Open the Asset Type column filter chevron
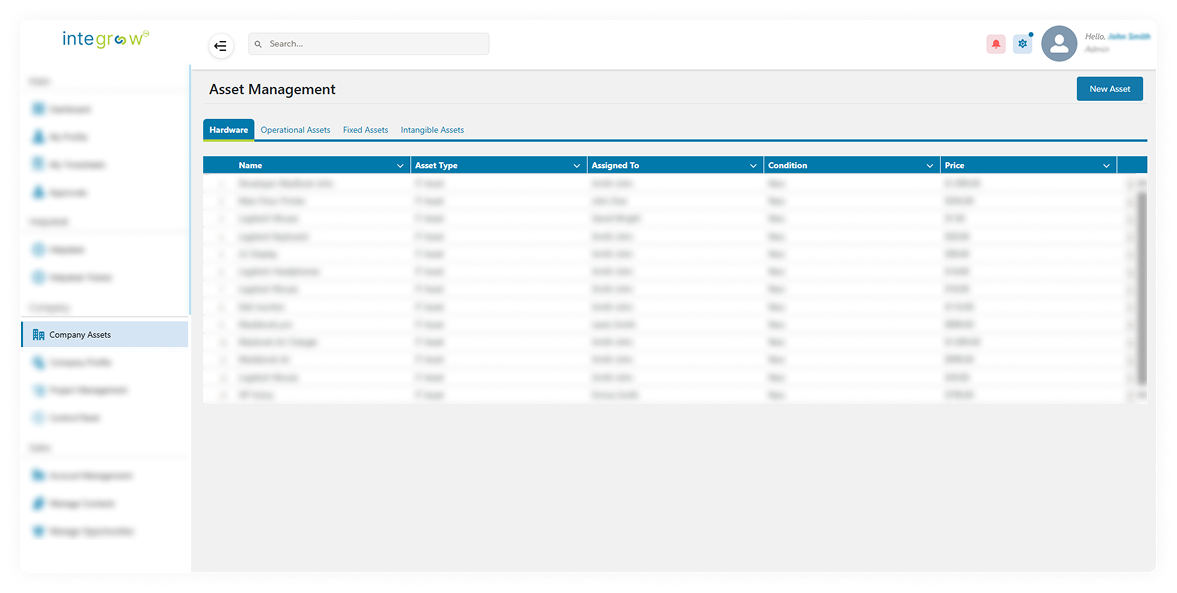The image size is (1177, 593). click(x=576, y=166)
